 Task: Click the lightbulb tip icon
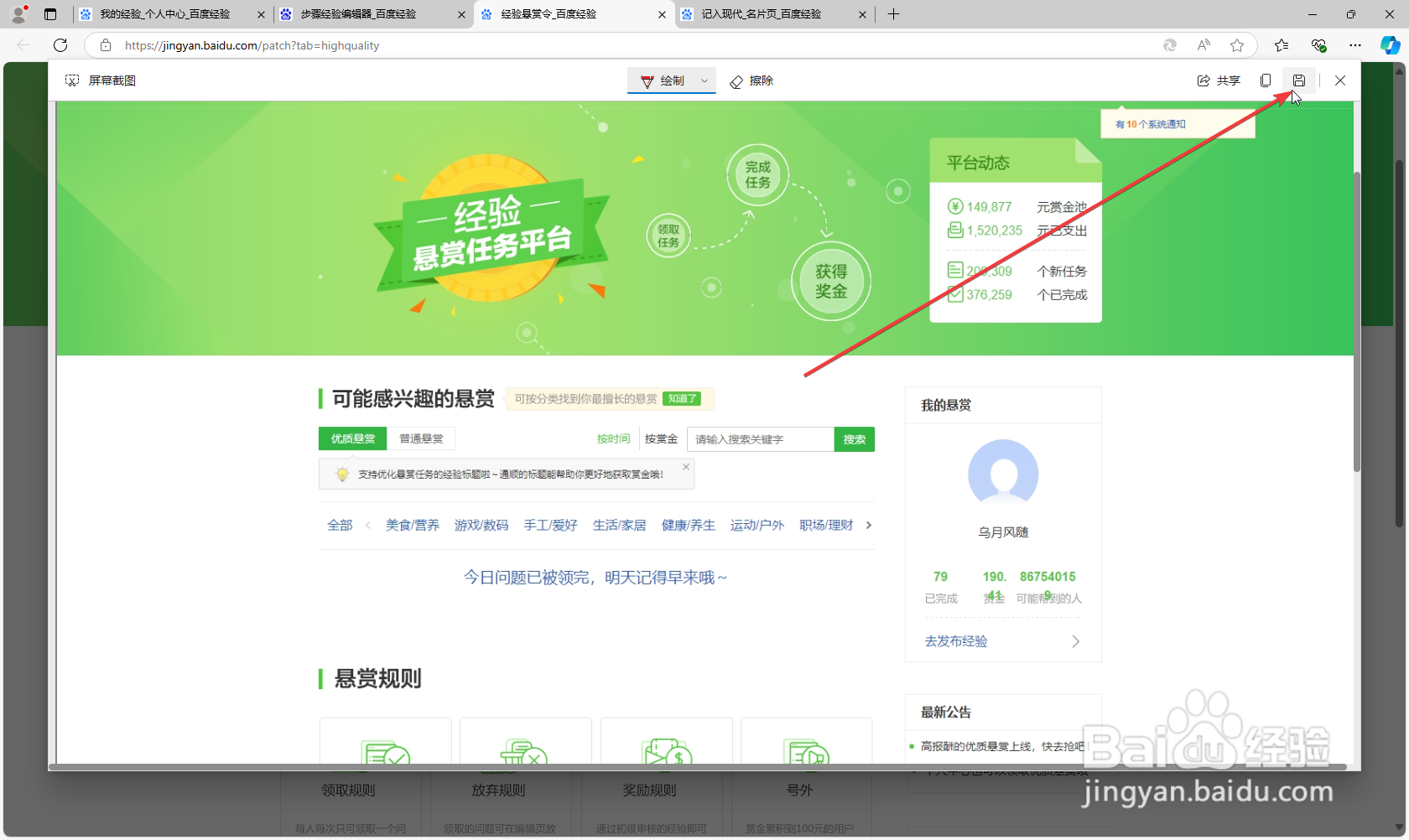tap(342, 474)
